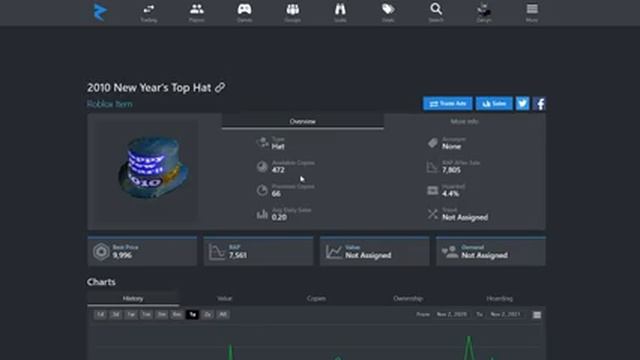Click the Best Price Robux icon
The image size is (640, 360).
tap(101, 252)
